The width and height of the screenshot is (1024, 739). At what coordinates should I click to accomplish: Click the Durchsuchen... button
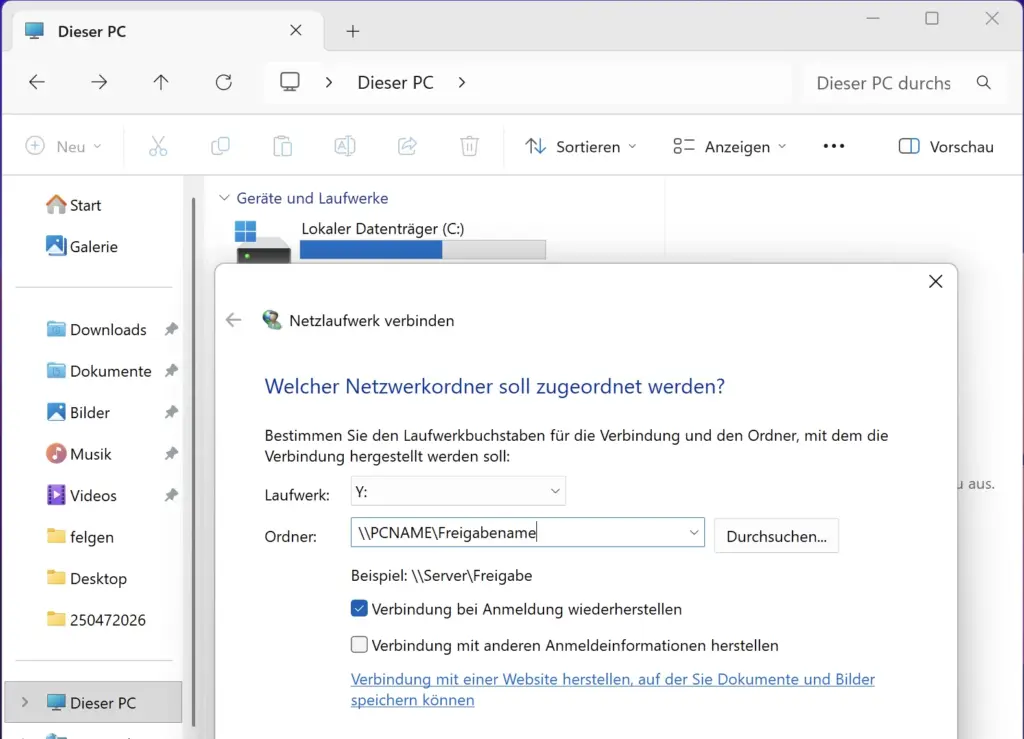coord(776,536)
